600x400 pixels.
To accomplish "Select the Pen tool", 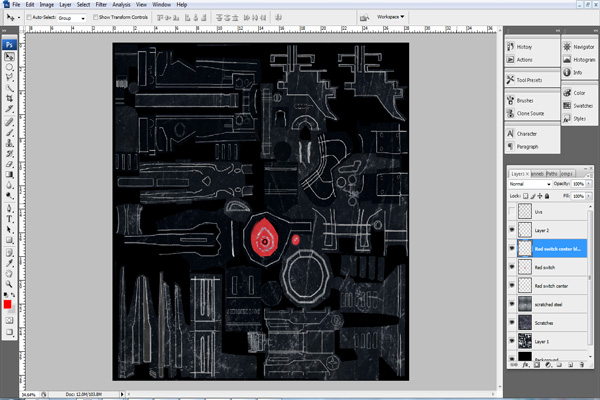I will (x=9, y=209).
